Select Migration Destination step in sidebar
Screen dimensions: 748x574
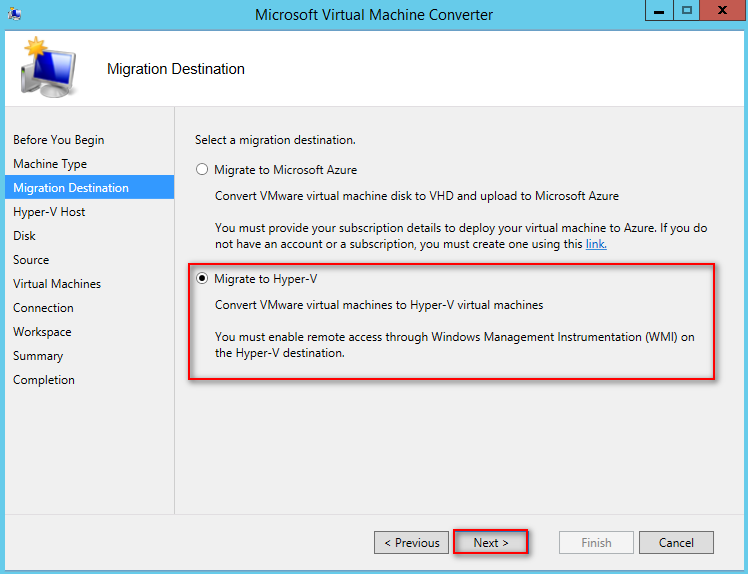point(90,188)
